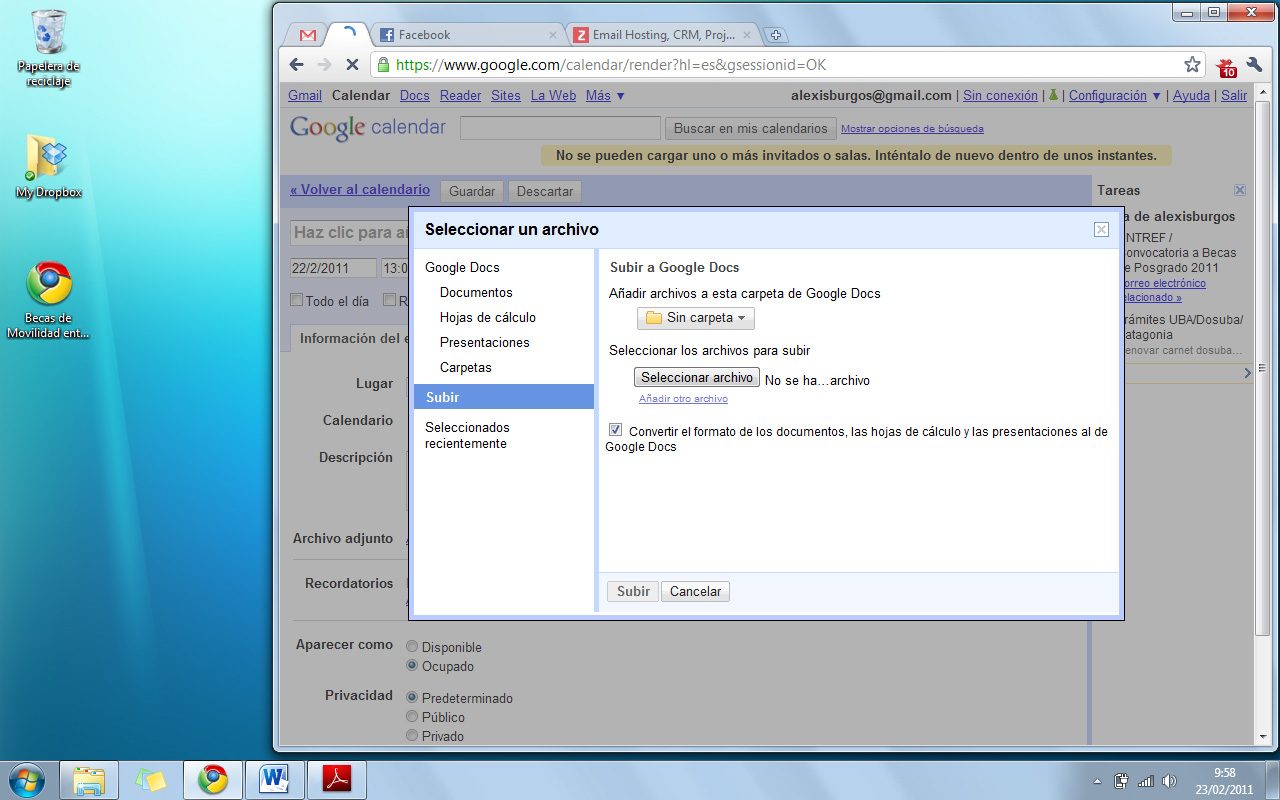
Task: Open the Reader link
Action: coord(460,96)
